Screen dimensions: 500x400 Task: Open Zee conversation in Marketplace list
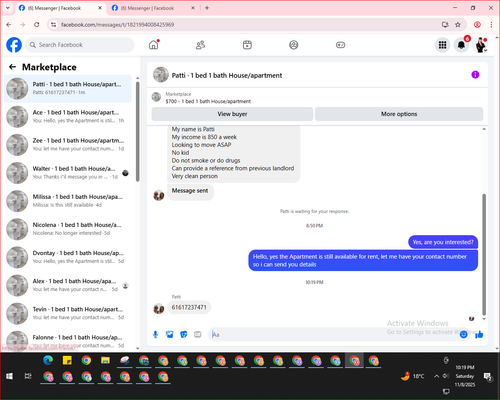pos(68,145)
